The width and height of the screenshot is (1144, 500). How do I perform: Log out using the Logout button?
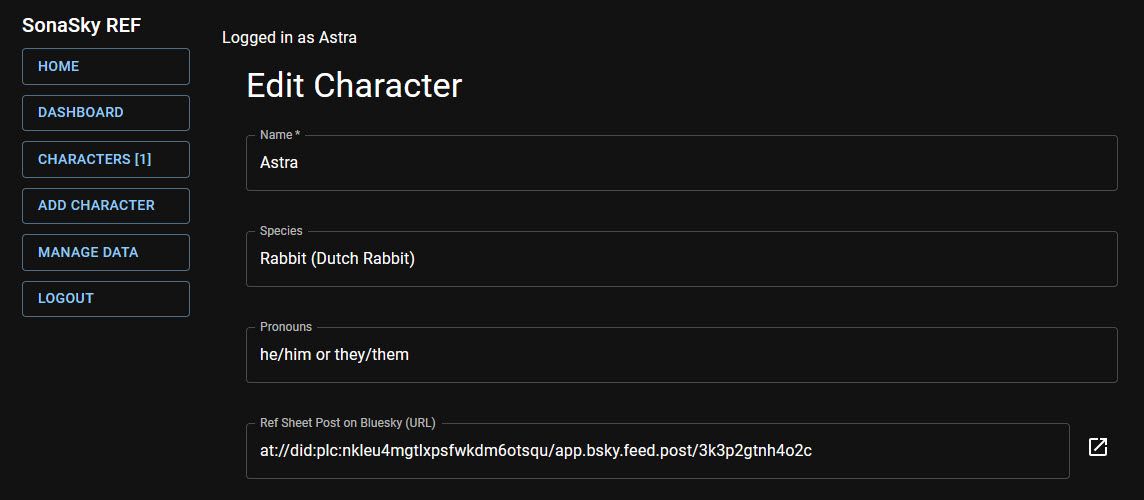(x=105, y=298)
